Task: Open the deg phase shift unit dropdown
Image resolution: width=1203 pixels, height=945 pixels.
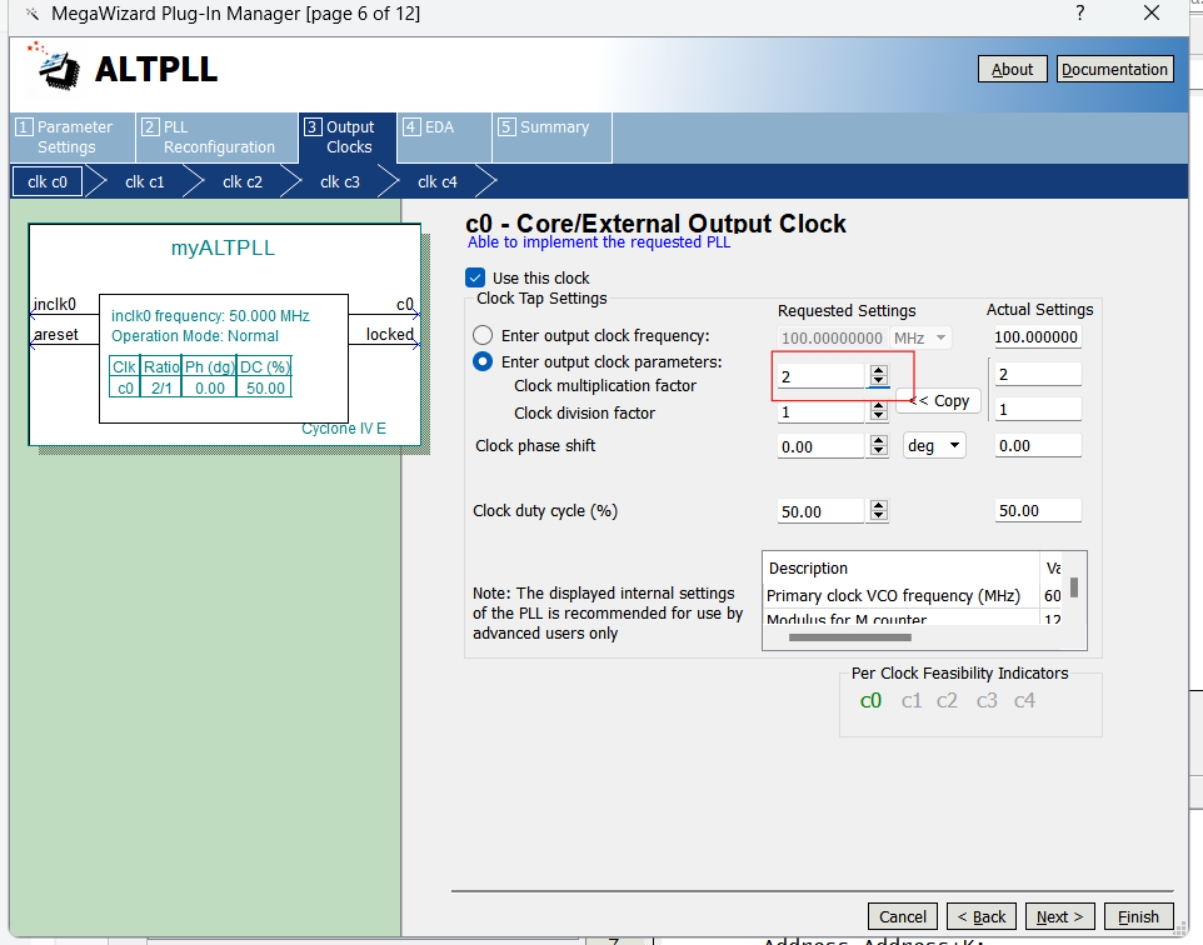Action: tap(934, 446)
